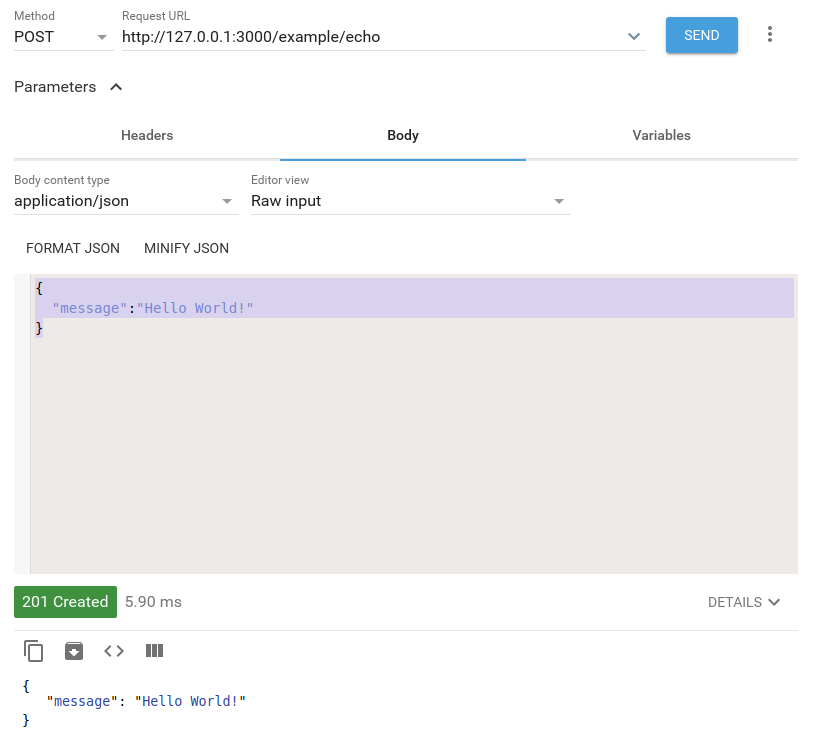
Task: Open table view with the columns icon
Action: pyautogui.click(x=155, y=651)
